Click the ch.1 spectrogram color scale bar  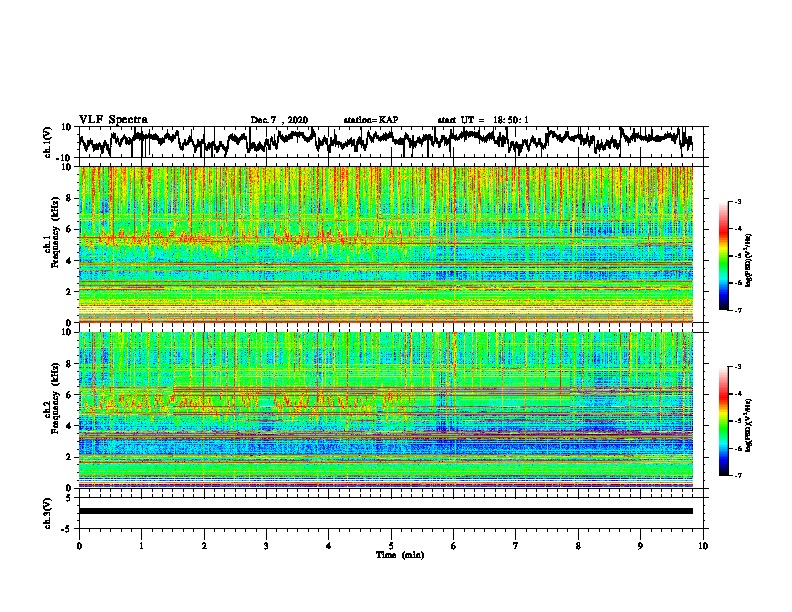pos(723,256)
